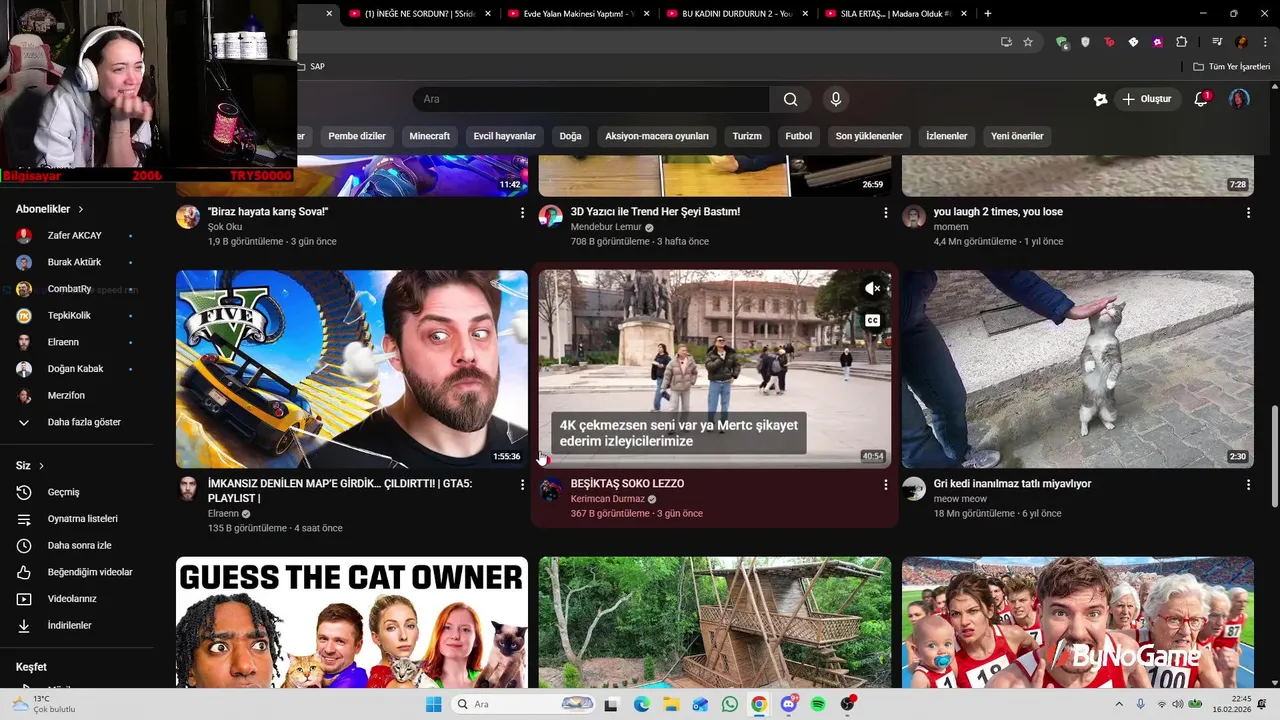Switch to BU KADINI DURDURUN 2 tab

[x=736, y=13]
